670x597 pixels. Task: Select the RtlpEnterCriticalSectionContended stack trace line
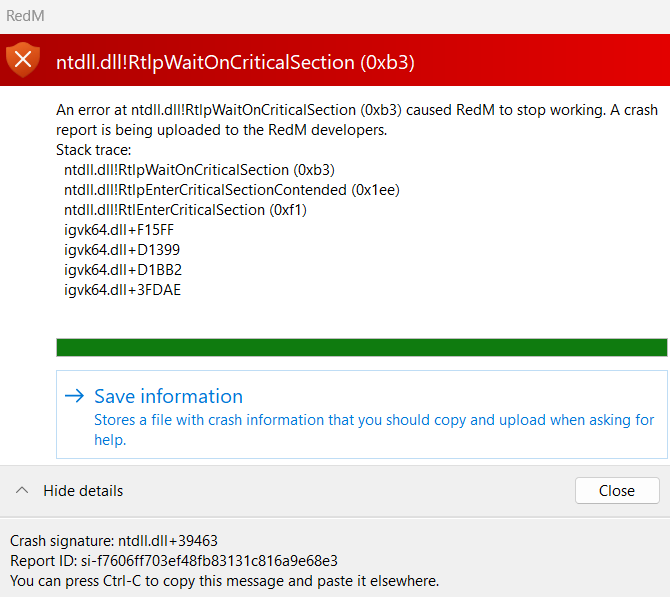pyautogui.click(x=232, y=190)
